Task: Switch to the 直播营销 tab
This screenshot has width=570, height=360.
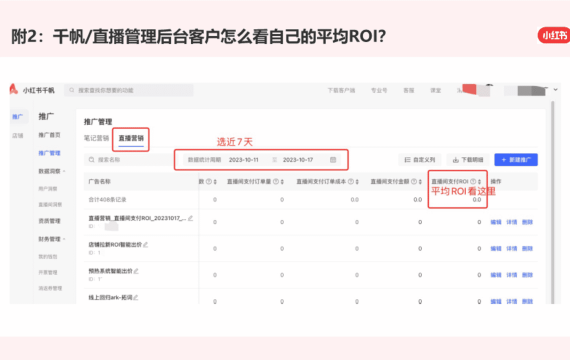Action: coord(131,138)
